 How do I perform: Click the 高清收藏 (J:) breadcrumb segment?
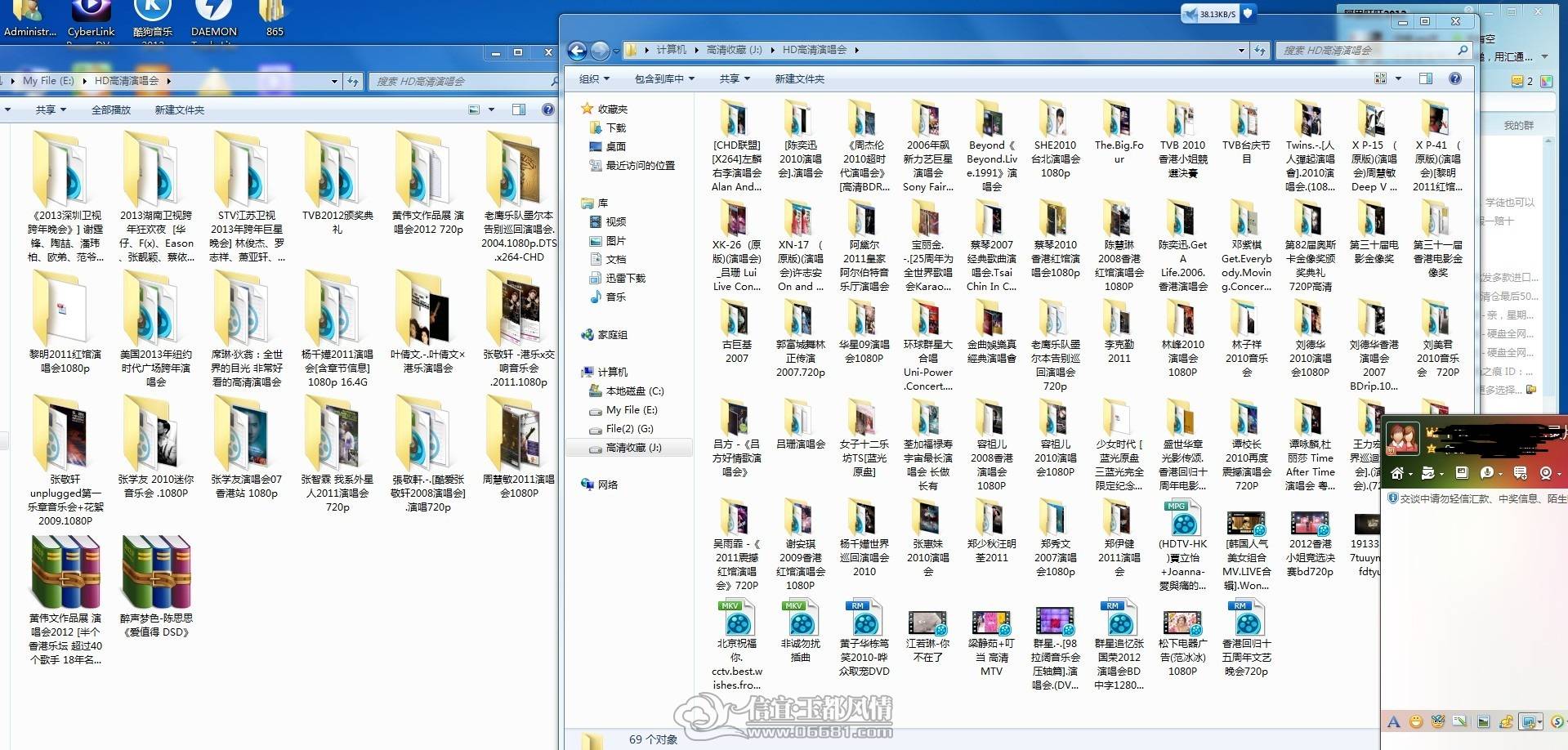(x=735, y=50)
